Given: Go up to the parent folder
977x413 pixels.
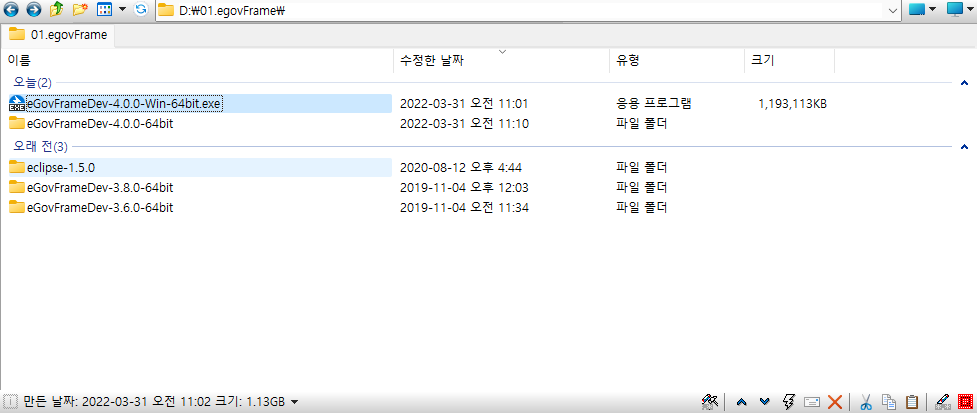Looking at the screenshot, I should (57, 9).
